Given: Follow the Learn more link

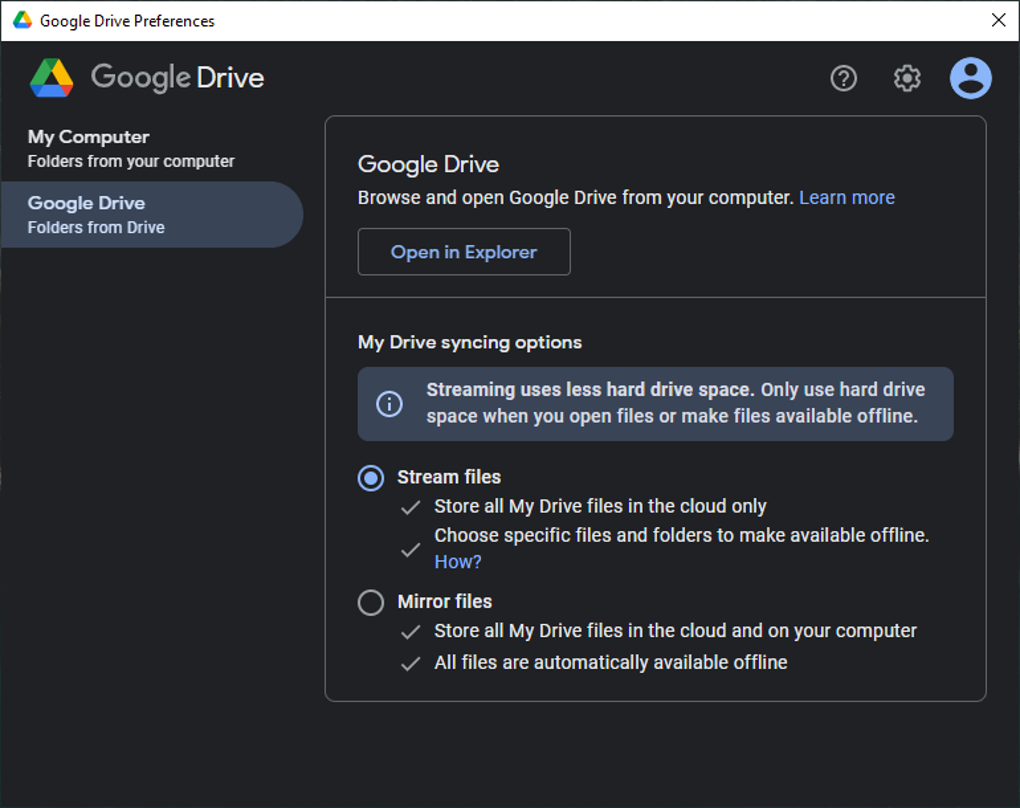Looking at the screenshot, I should pos(846,198).
